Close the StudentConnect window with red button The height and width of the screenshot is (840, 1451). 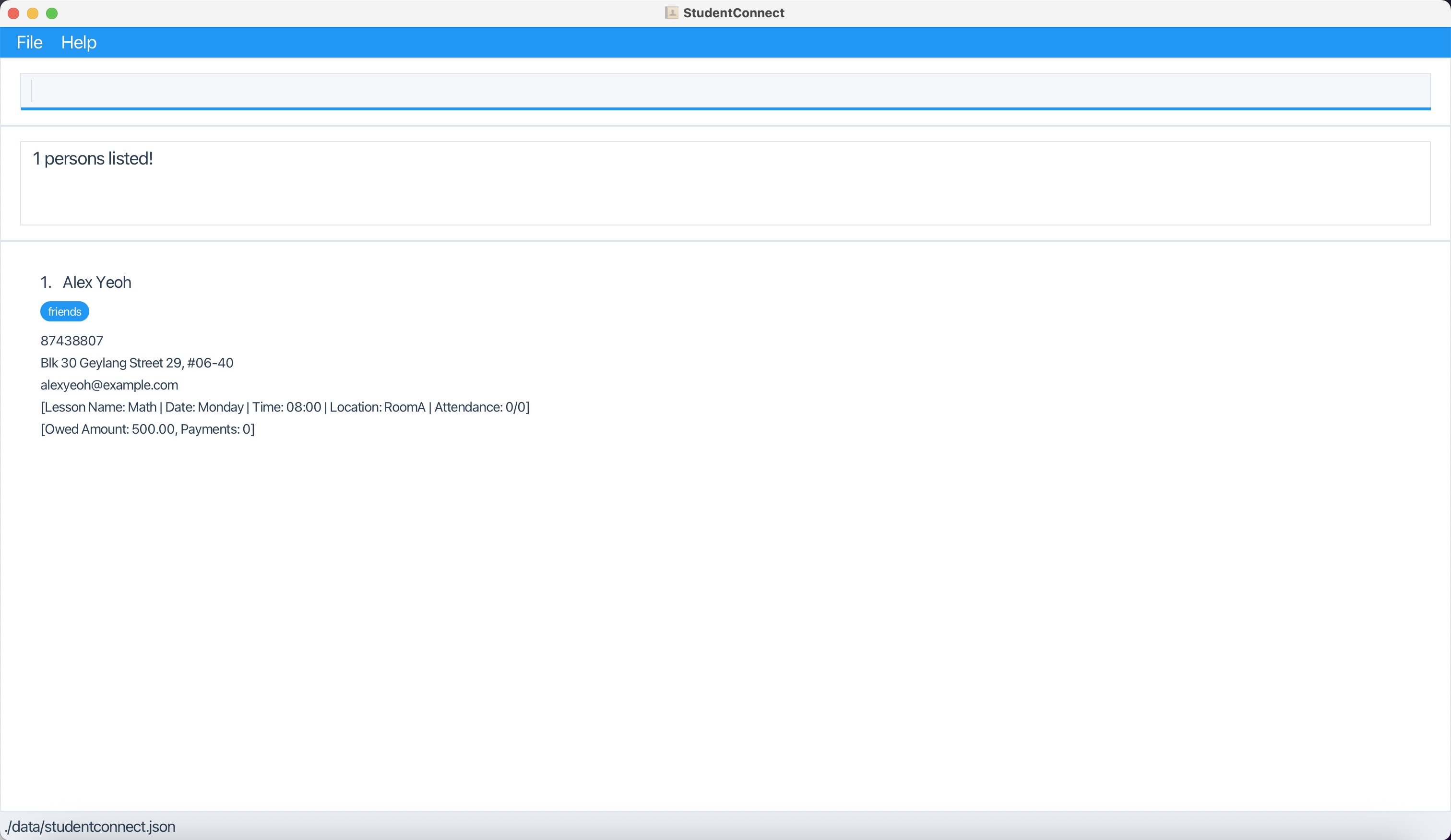(13, 13)
